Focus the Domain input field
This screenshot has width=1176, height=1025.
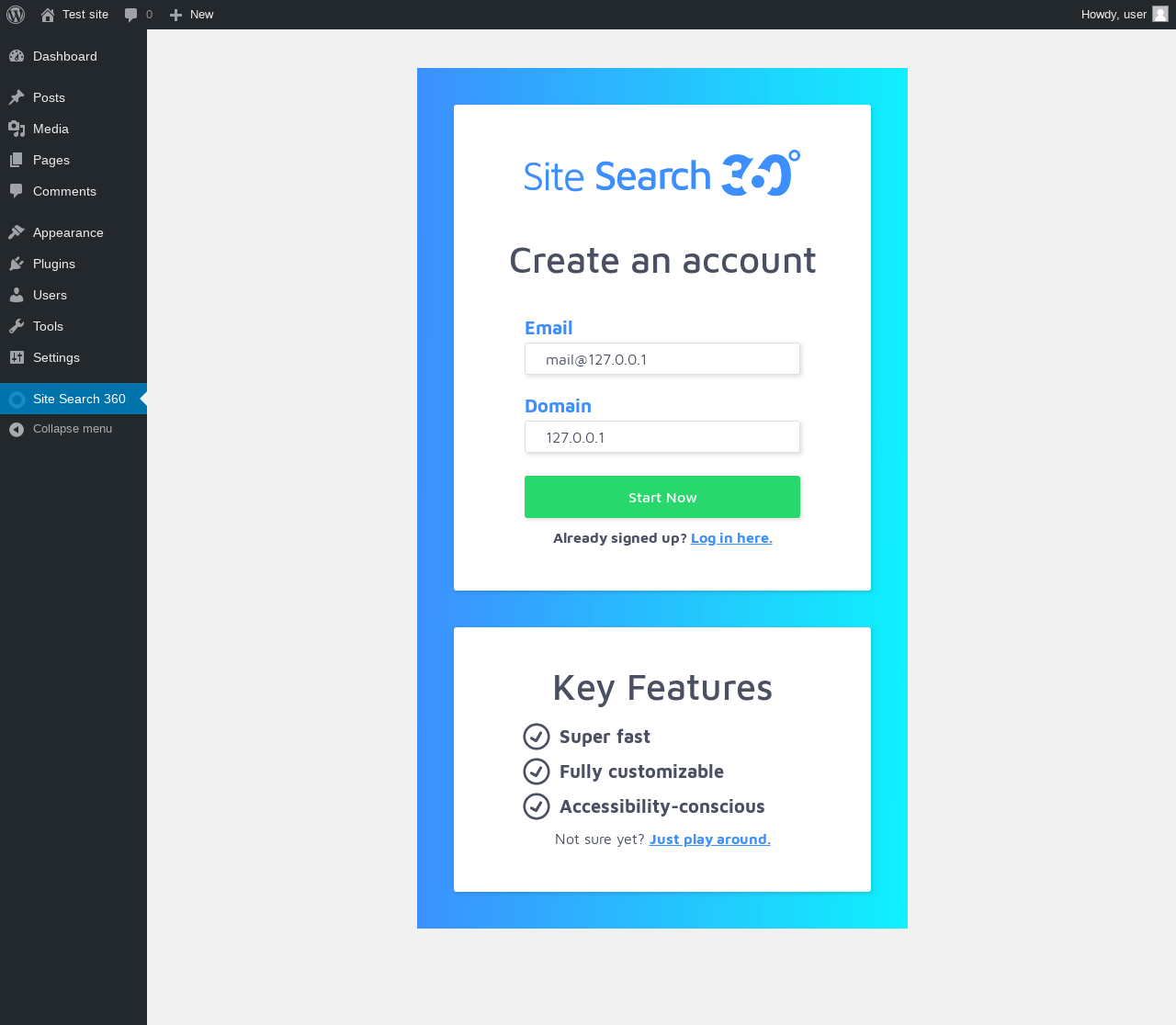[662, 437]
